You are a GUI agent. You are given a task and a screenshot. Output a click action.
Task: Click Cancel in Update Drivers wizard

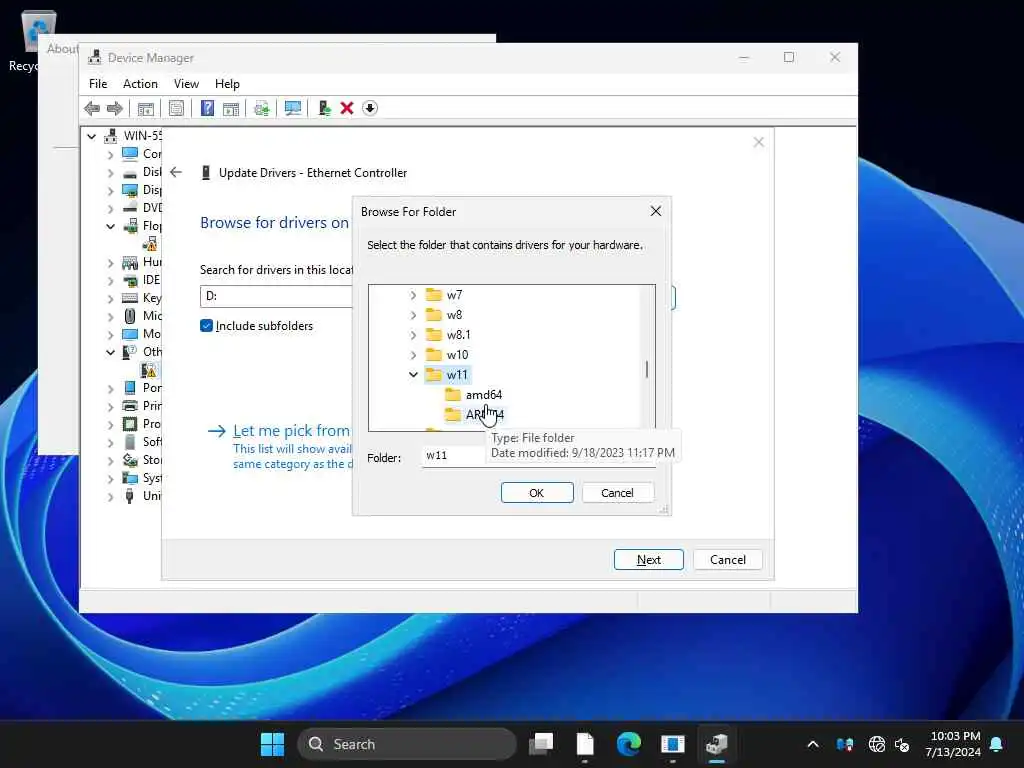tap(728, 560)
